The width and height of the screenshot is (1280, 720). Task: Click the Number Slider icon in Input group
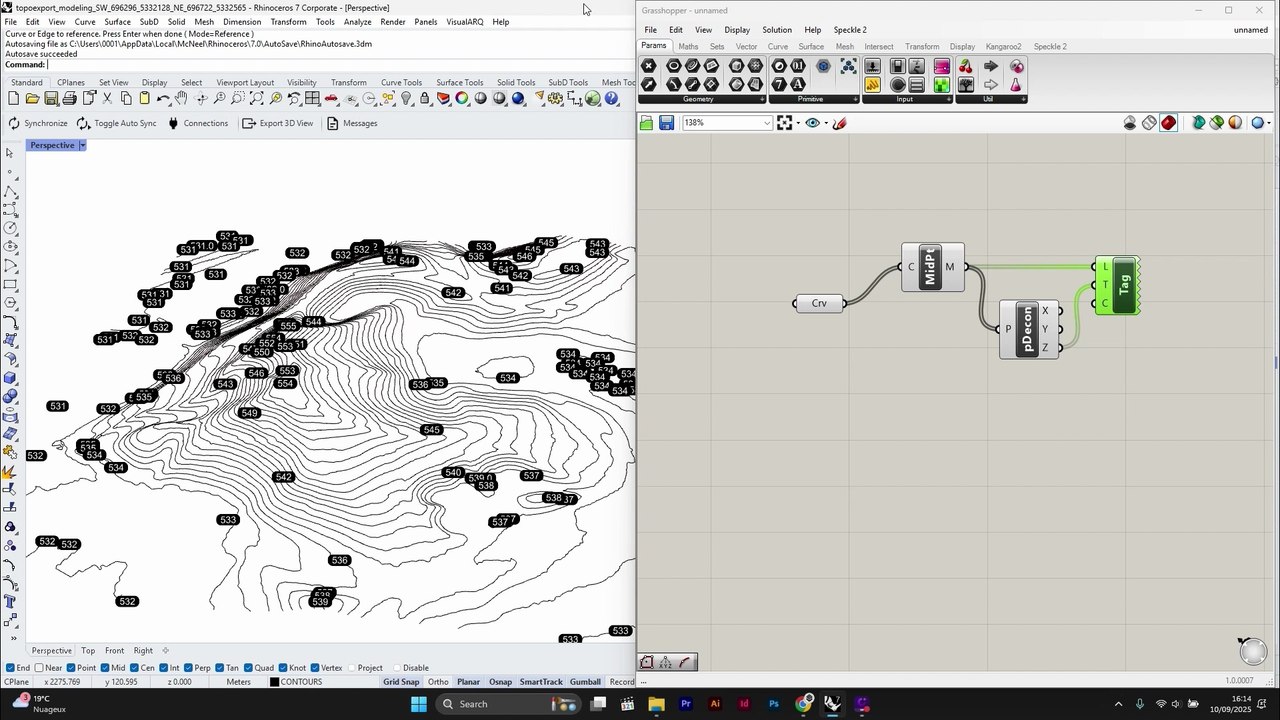897,66
